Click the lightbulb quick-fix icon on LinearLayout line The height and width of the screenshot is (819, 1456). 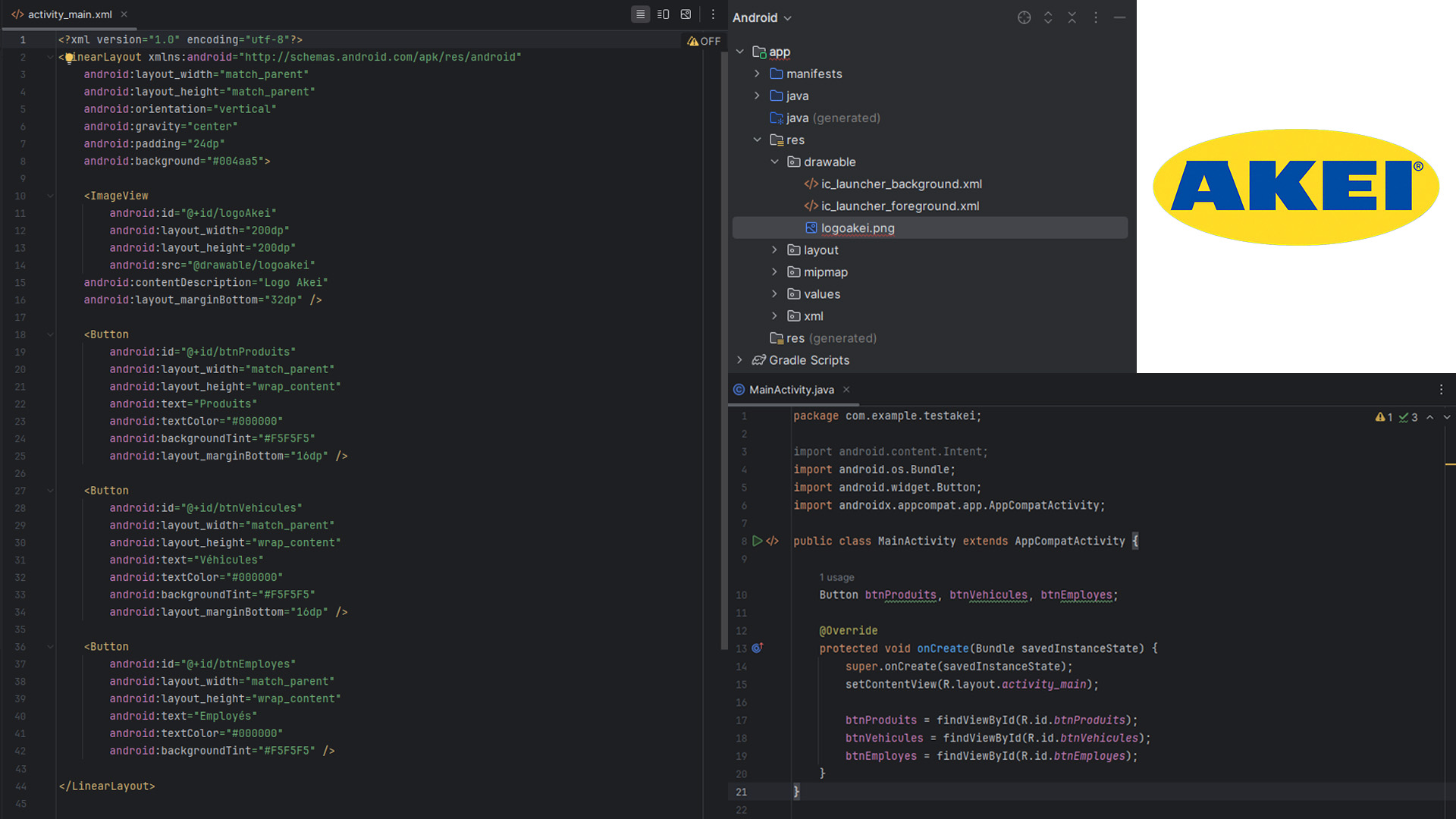point(69,58)
